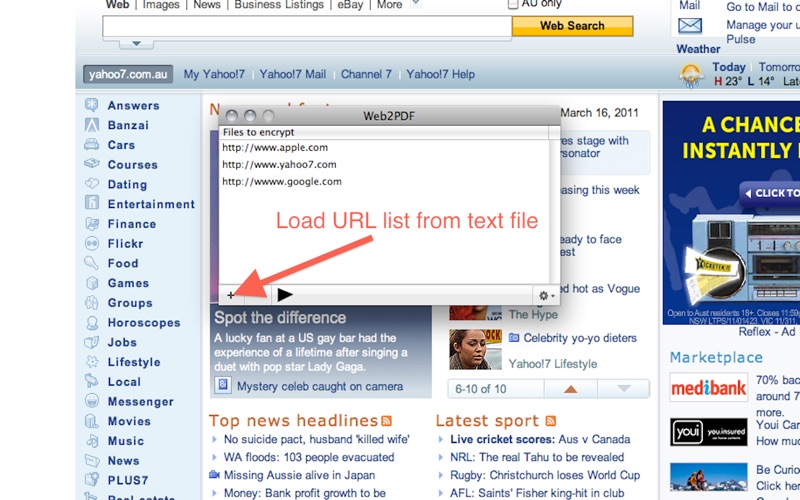Click the Lifestyle sidebar icon
Image resolution: width=800 pixels, height=500 pixels.
click(x=92, y=362)
